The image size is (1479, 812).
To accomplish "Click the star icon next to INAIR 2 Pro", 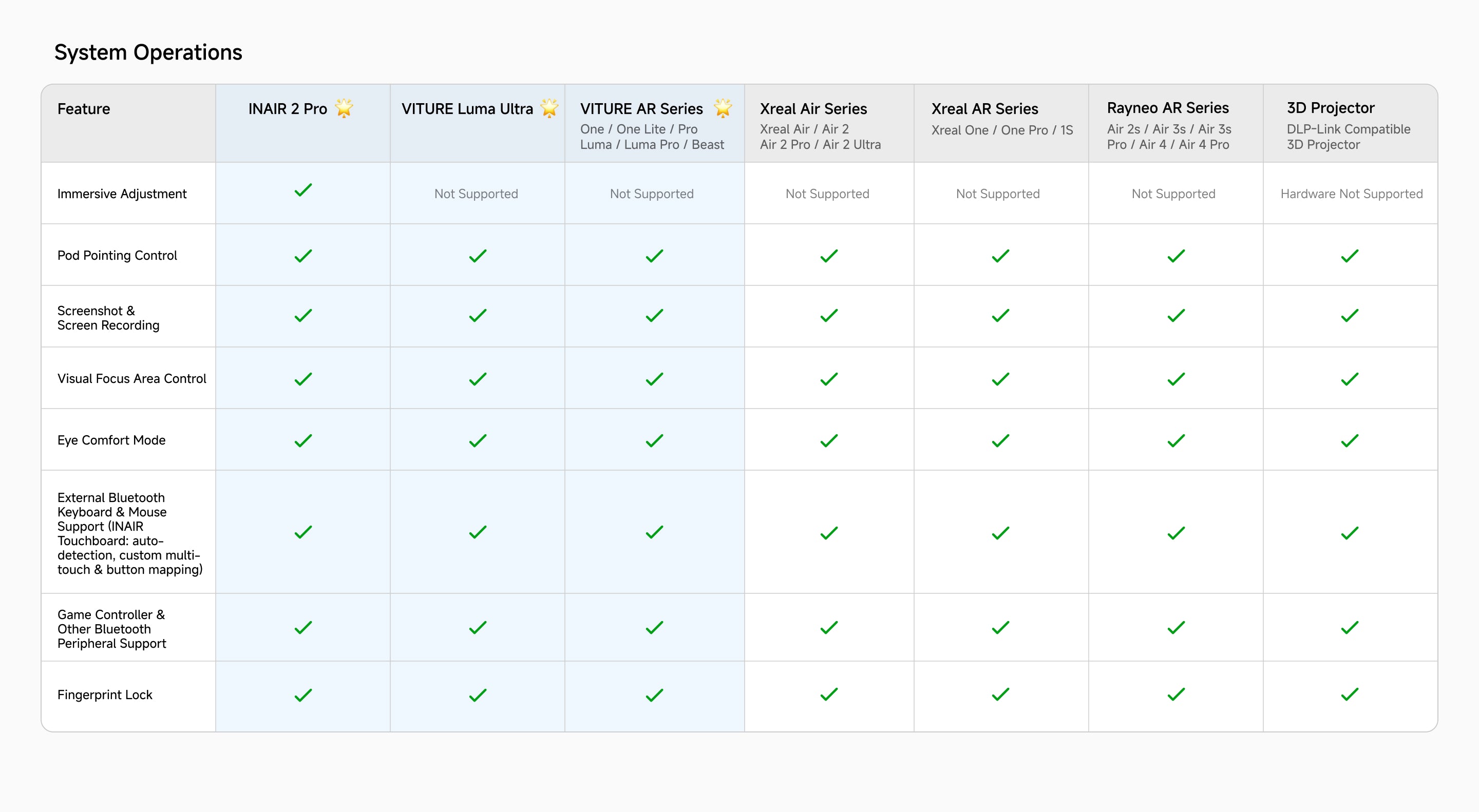I will point(344,108).
